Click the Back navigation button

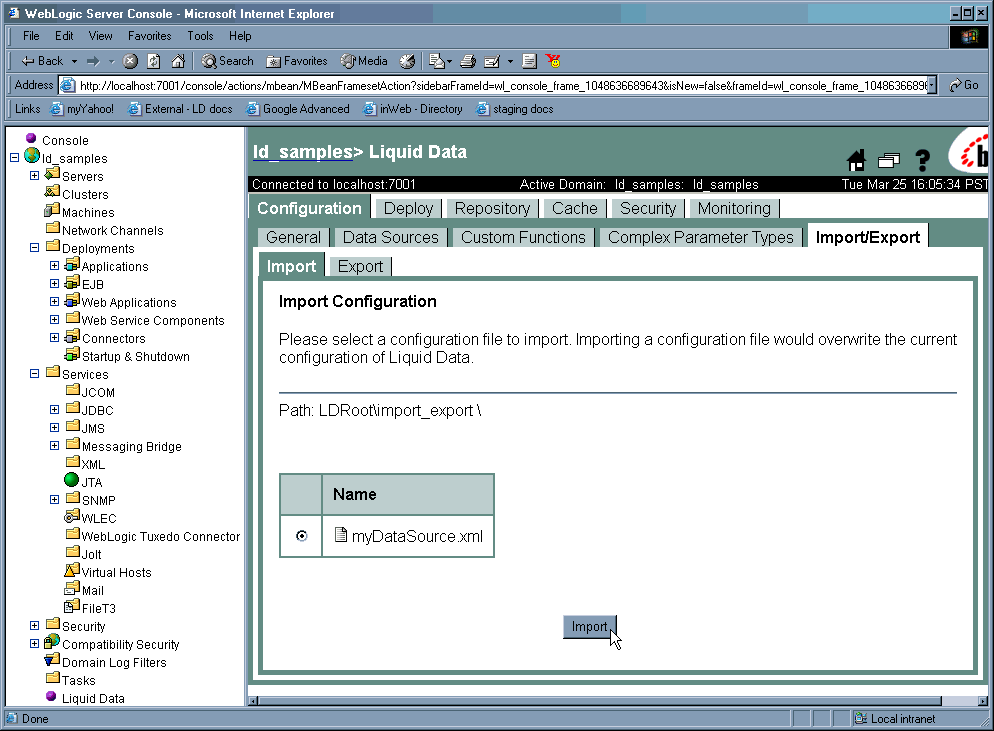pos(42,61)
